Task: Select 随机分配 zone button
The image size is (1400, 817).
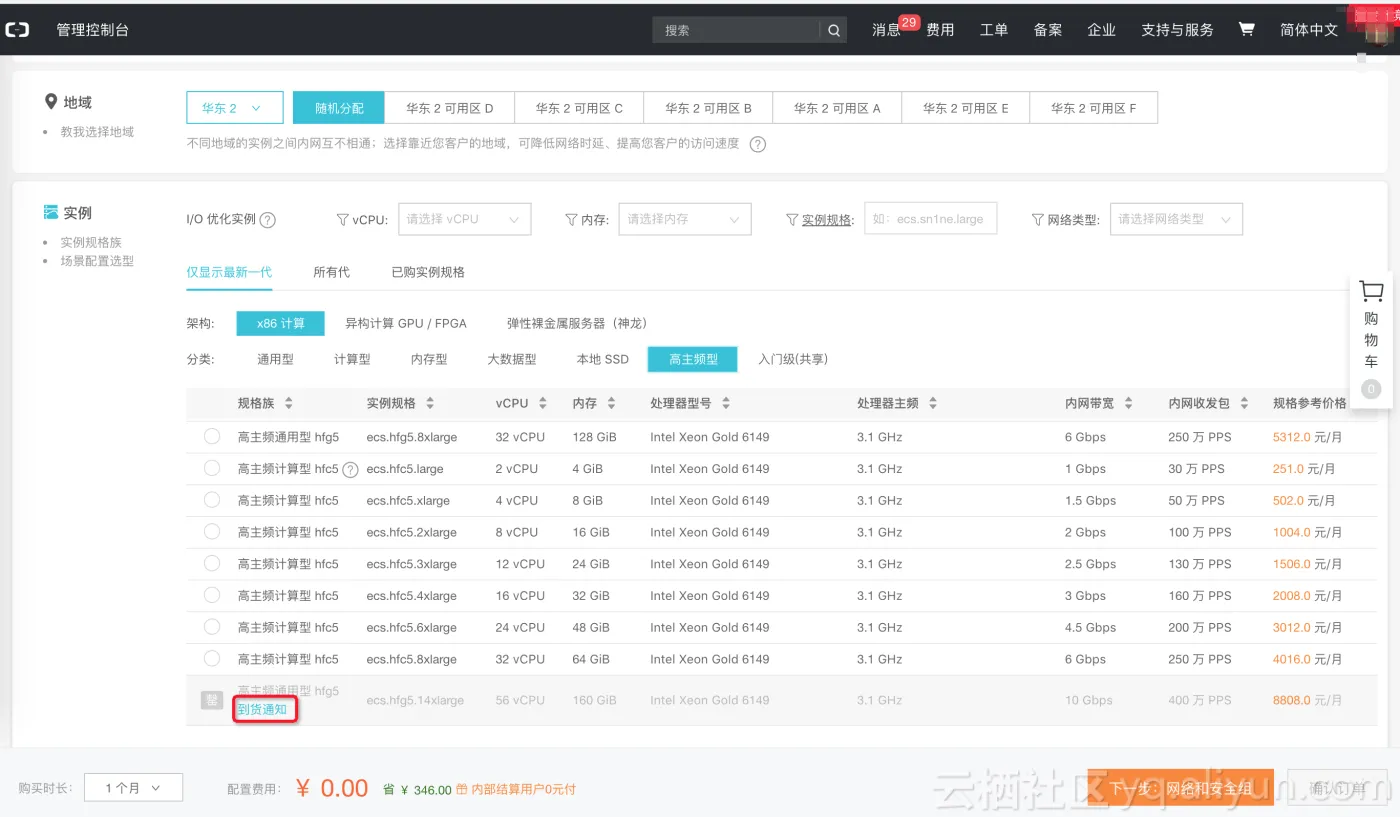Action: pyautogui.click(x=339, y=108)
